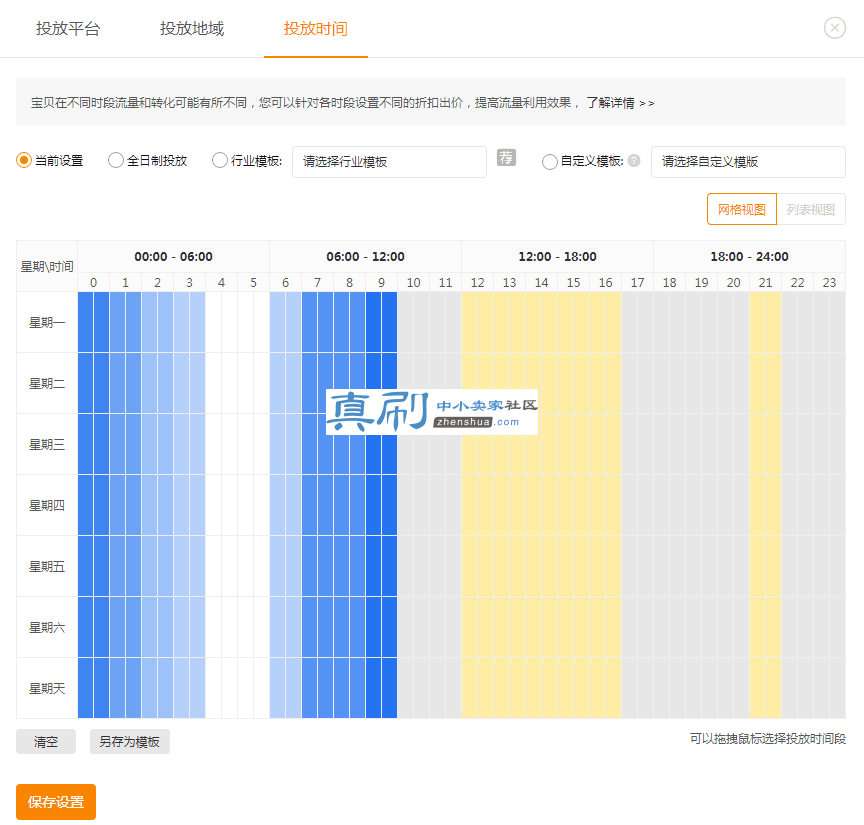Image resolution: width=864 pixels, height=825 pixels.
Task: Switch to 列表视图 list view
Action: point(811,209)
